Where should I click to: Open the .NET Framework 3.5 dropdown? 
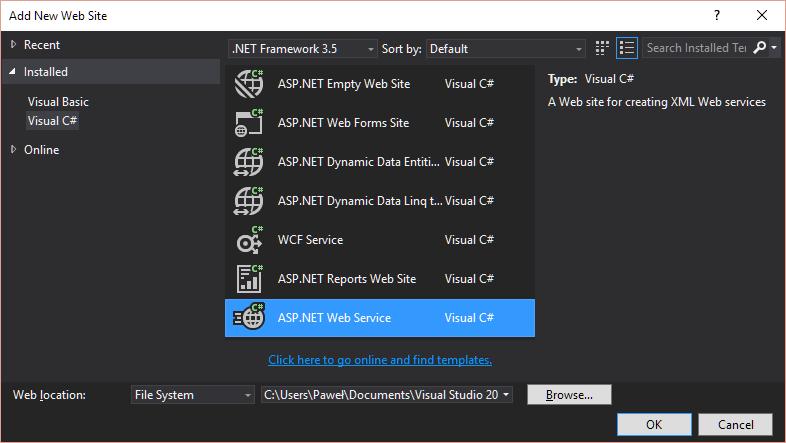302,49
